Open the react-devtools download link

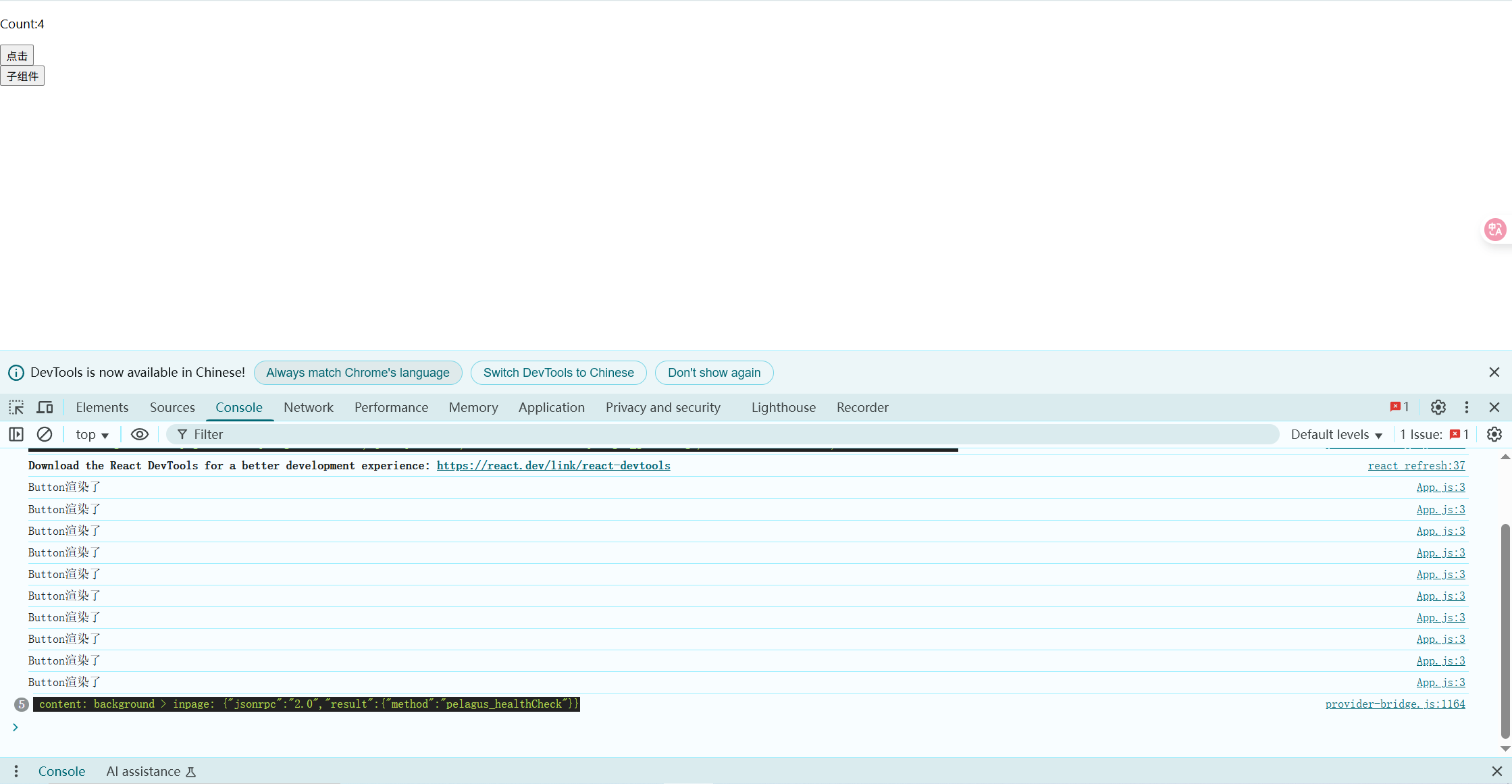click(x=553, y=465)
